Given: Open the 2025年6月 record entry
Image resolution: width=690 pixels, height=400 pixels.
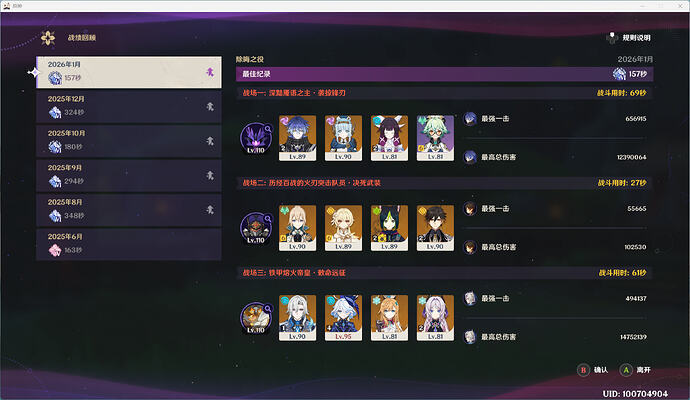Looking at the screenshot, I should [128, 244].
